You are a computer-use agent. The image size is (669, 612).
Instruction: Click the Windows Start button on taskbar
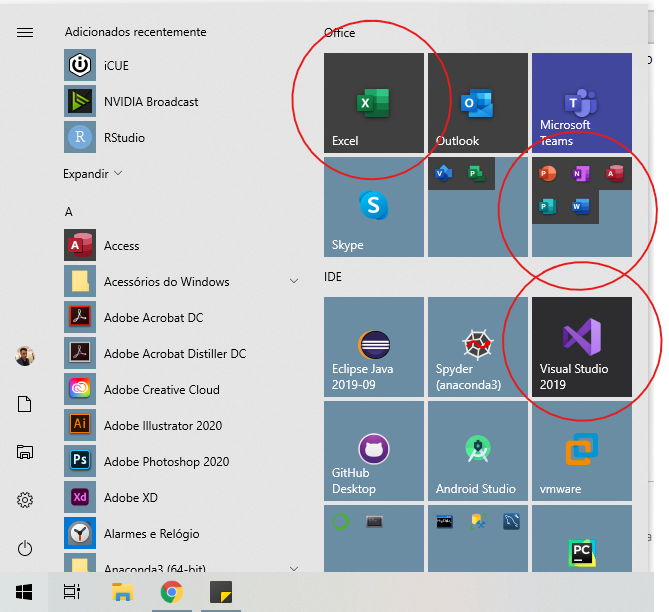click(24, 592)
